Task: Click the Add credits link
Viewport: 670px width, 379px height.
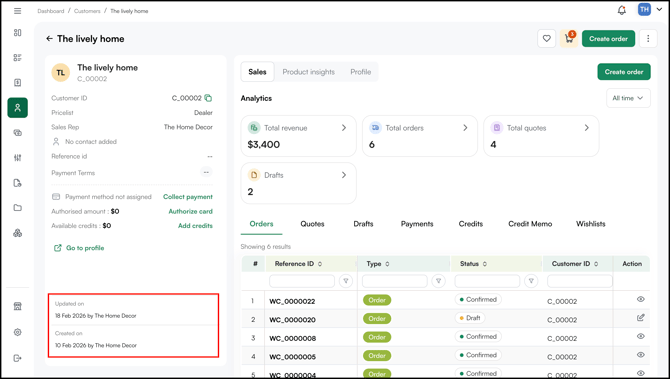Action: pos(195,226)
